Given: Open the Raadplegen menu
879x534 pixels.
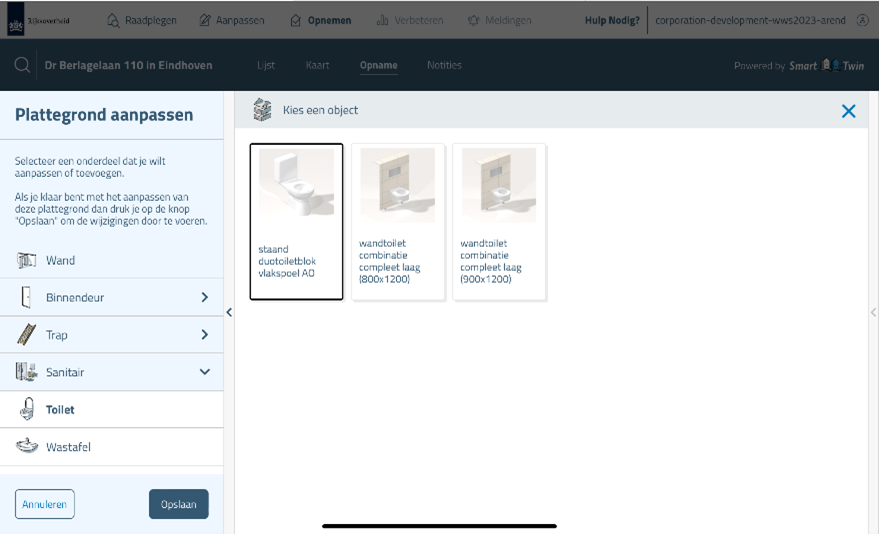Looking at the screenshot, I should click(x=142, y=20).
